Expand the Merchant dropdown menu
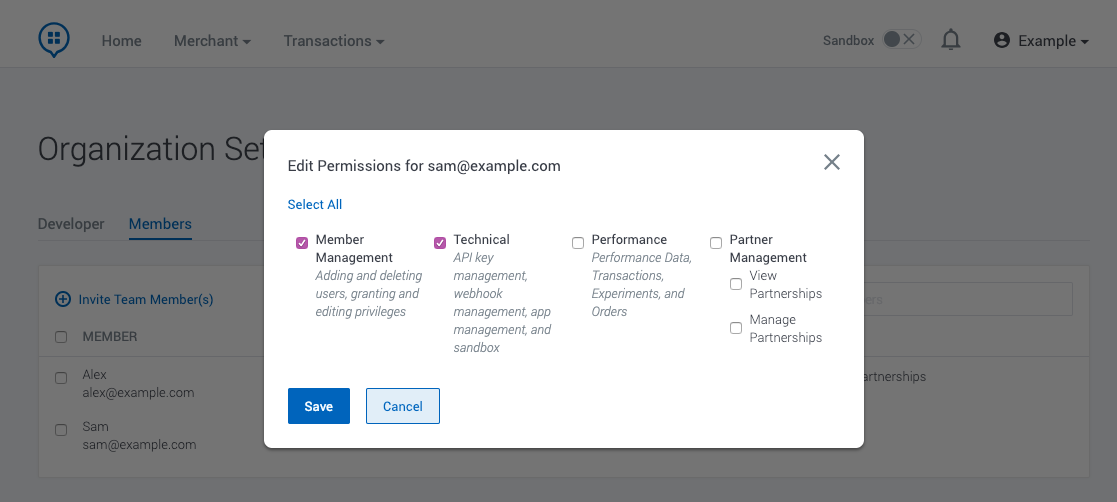1117x502 pixels. [x=212, y=41]
